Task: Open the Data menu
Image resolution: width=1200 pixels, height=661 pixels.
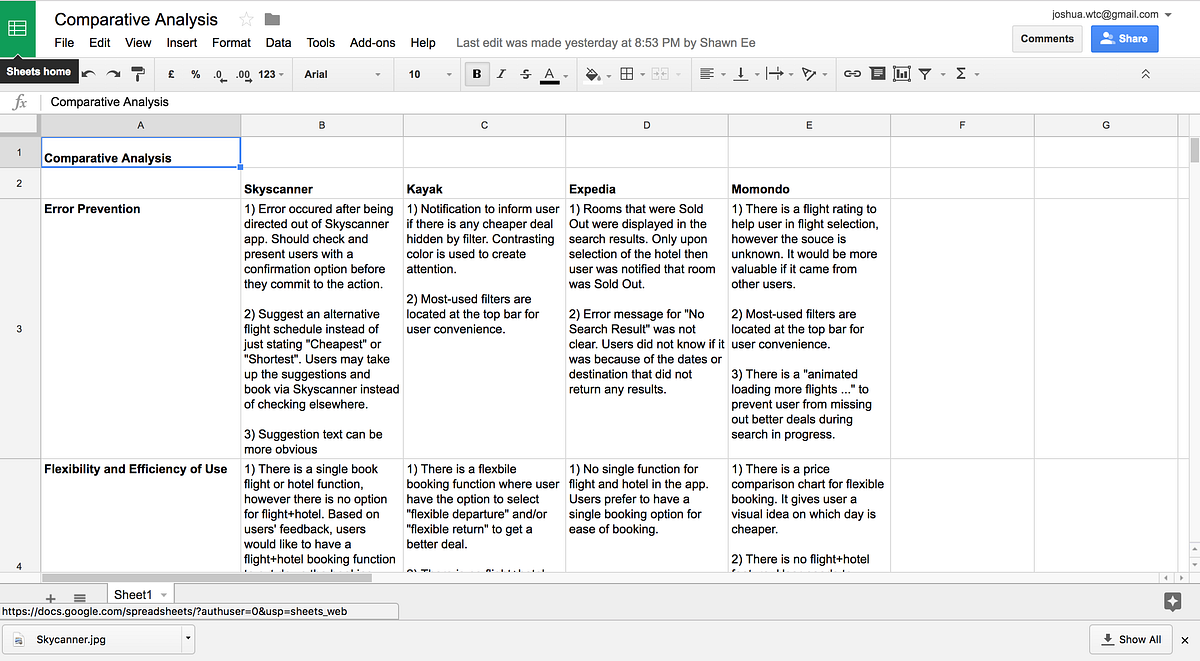Action: click(x=279, y=43)
